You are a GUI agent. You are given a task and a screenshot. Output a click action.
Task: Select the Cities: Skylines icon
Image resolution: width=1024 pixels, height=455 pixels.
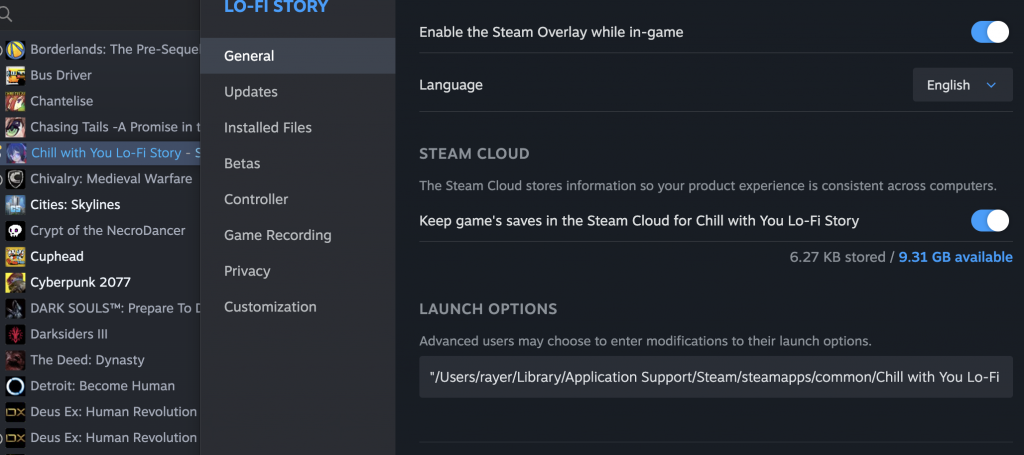click(15, 204)
